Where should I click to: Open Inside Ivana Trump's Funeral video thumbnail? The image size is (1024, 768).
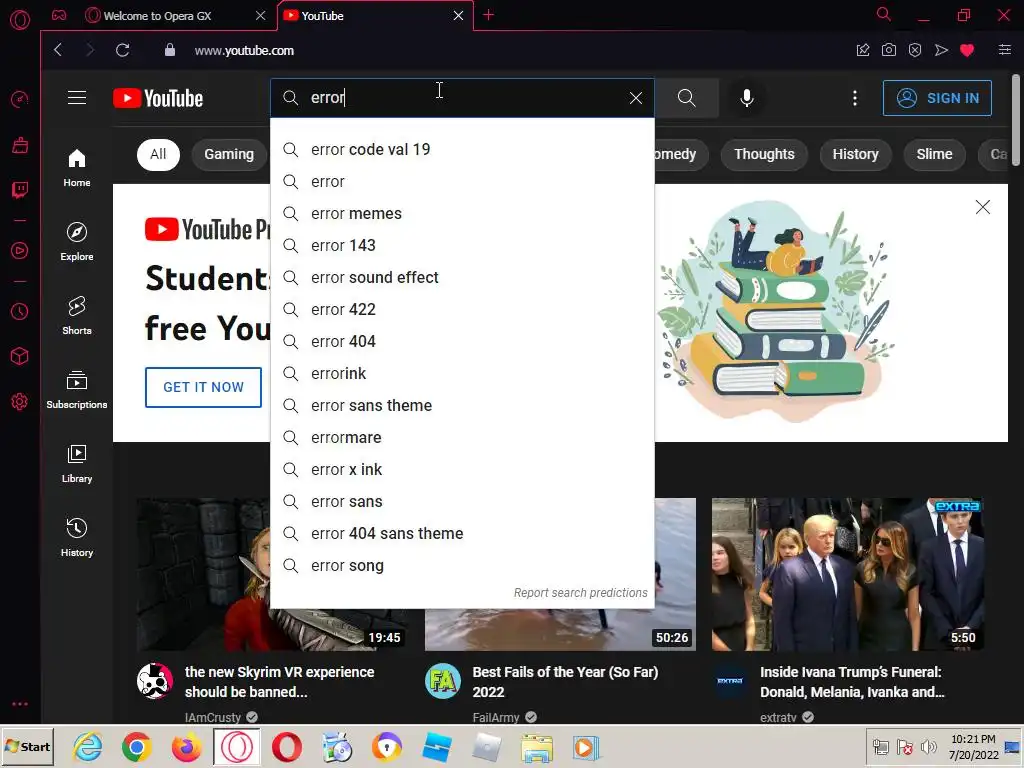[848, 574]
